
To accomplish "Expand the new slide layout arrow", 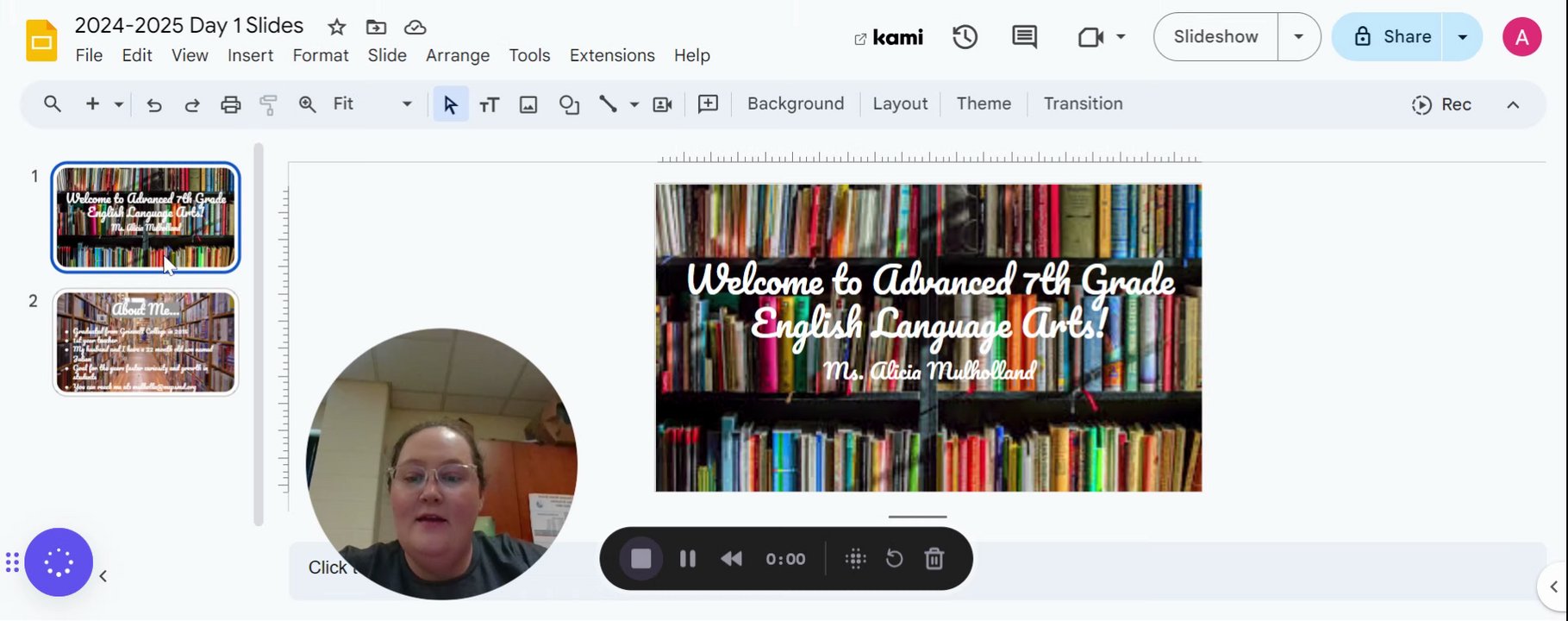I will click(119, 104).
